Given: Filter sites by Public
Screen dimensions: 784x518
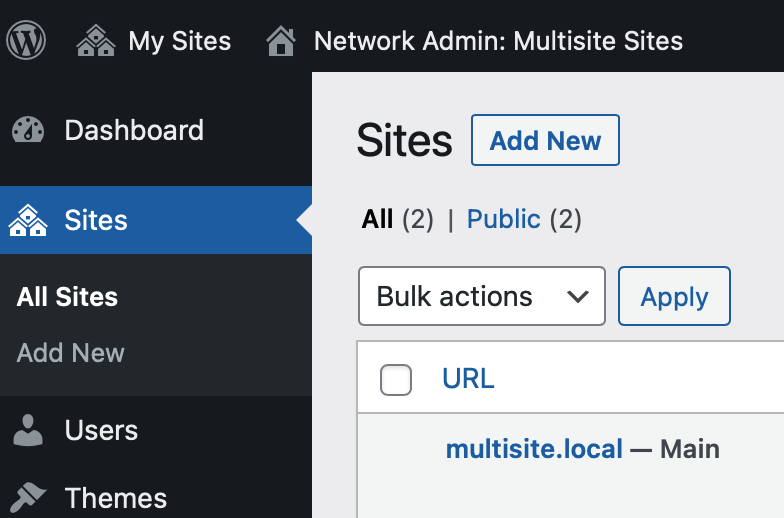Looking at the screenshot, I should click(x=503, y=220).
